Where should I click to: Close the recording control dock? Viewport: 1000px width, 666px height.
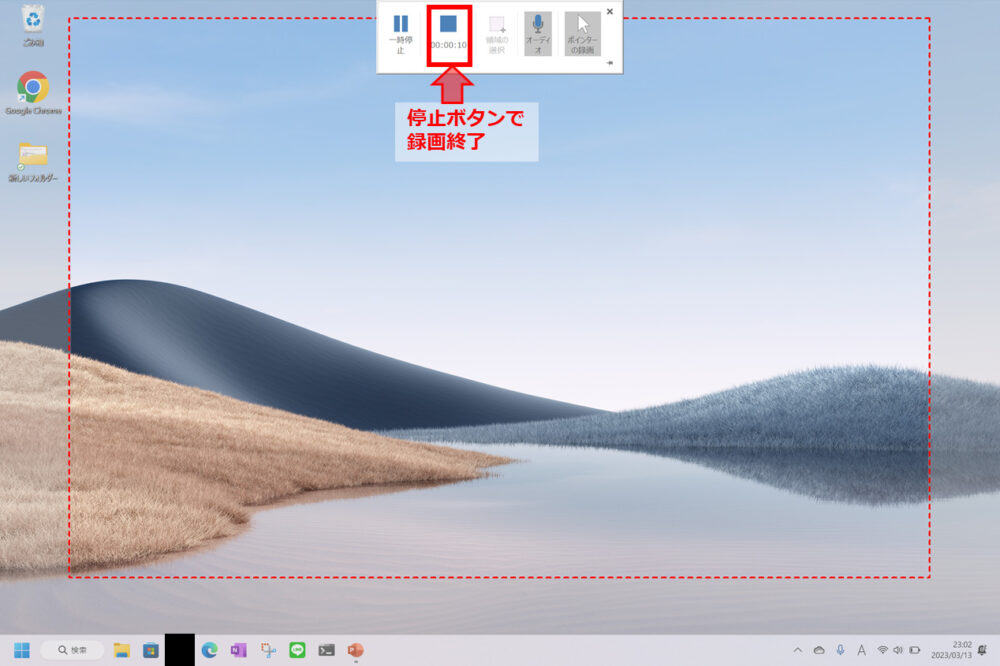(610, 11)
